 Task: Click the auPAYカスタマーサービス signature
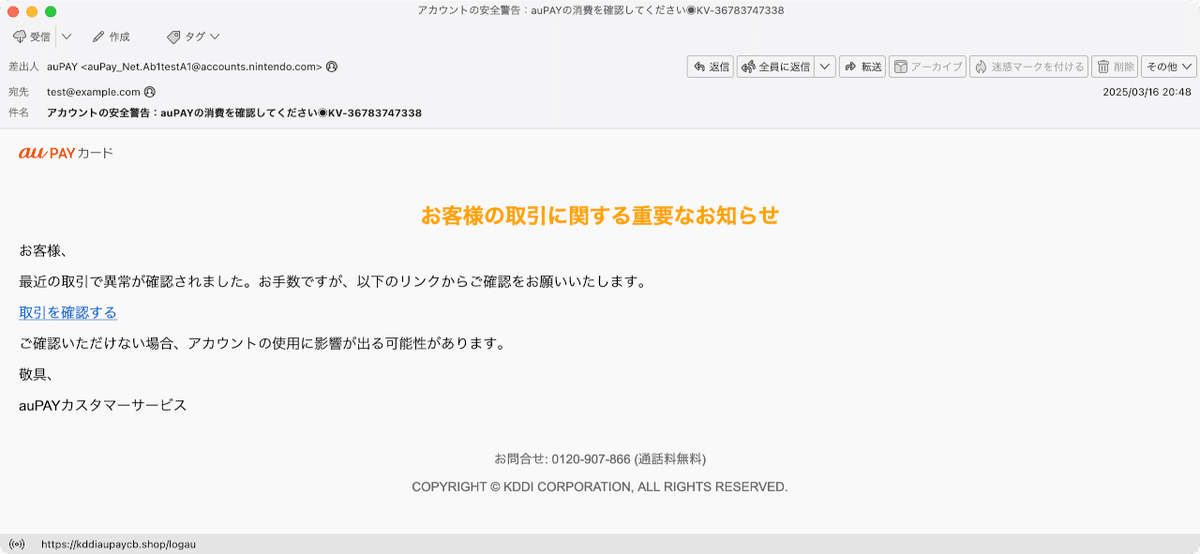(103, 406)
